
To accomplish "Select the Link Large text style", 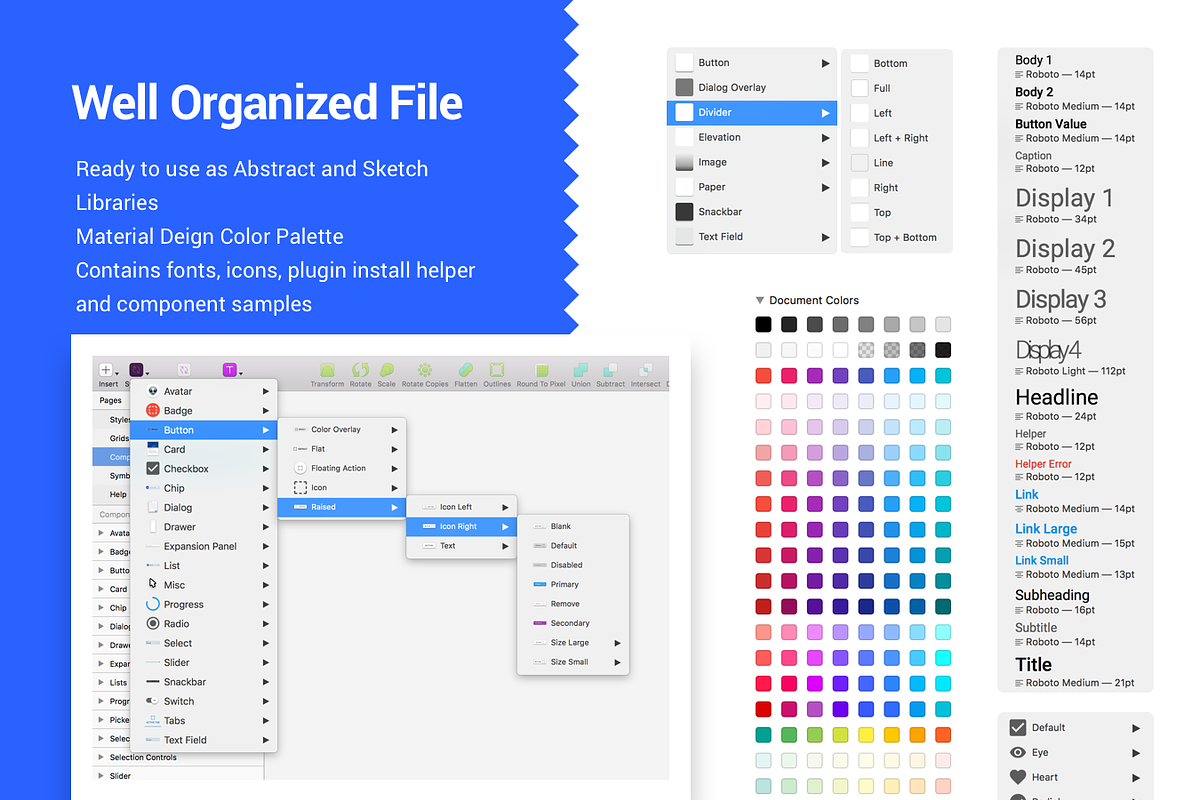I will (x=1046, y=529).
